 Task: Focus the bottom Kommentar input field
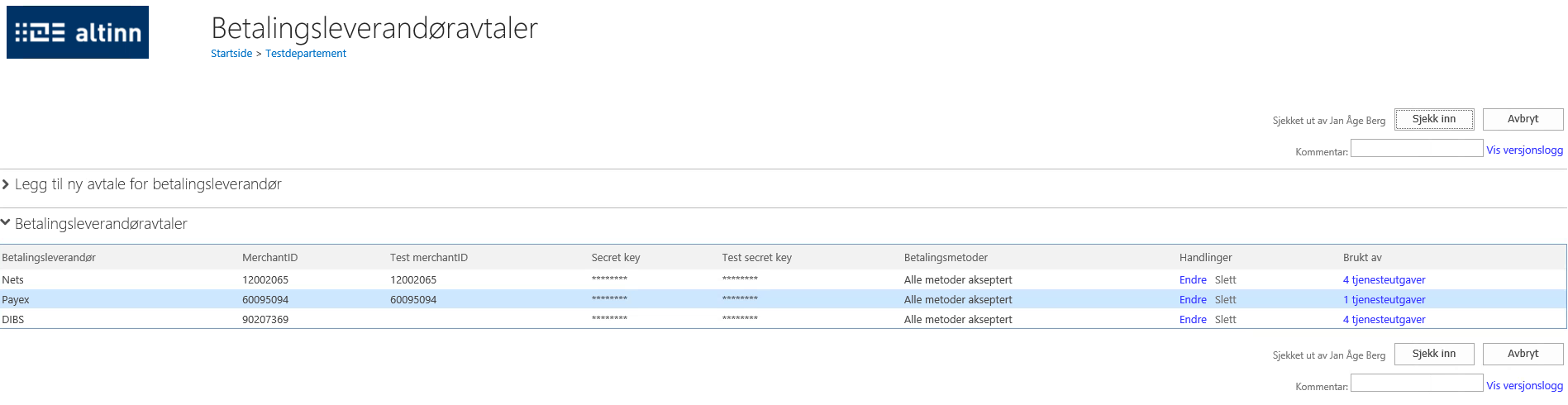pos(1417,383)
